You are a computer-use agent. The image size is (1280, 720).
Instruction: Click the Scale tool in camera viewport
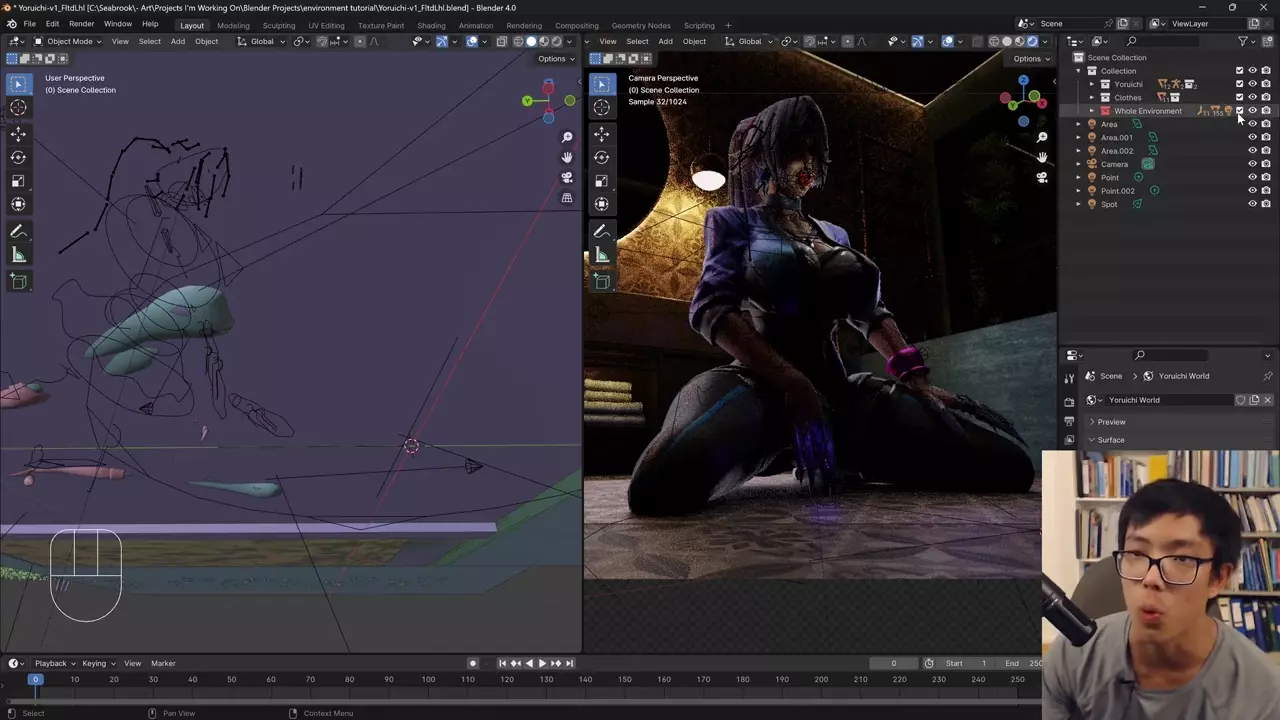[x=601, y=181]
